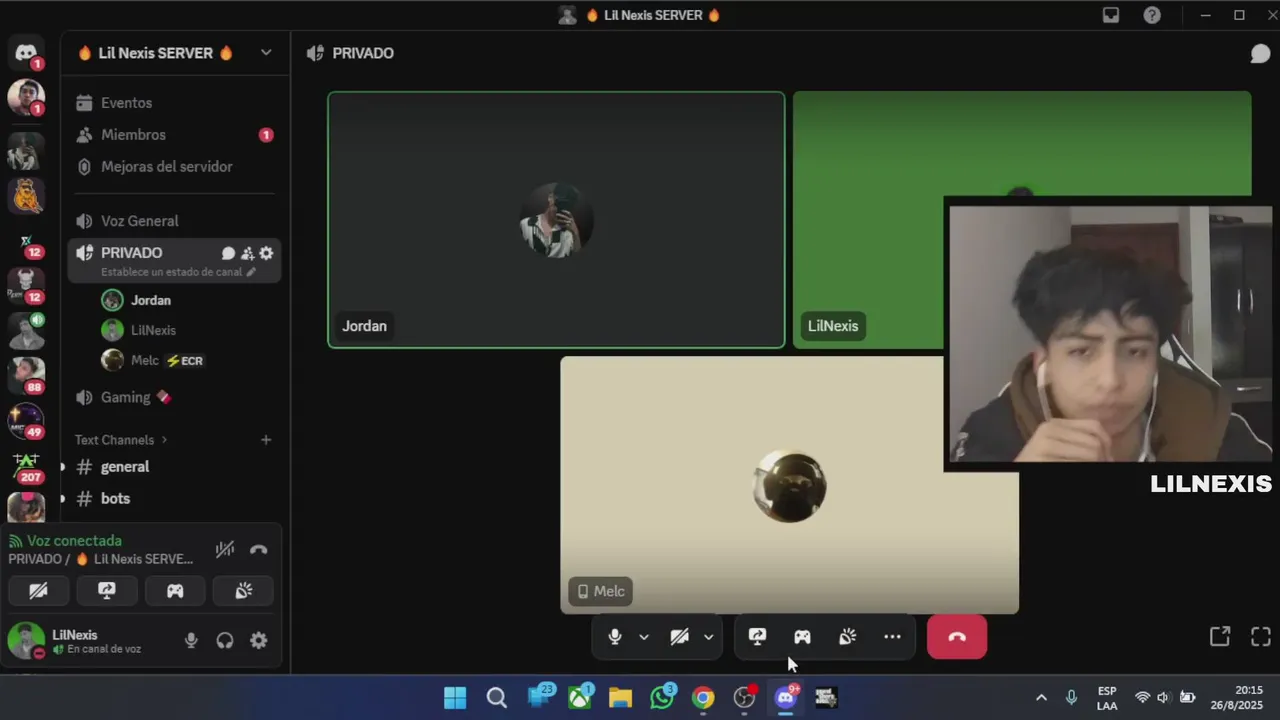Open WhatsApp from the taskbar
The height and width of the screenshot is (720, 1280).
(662, 697)
